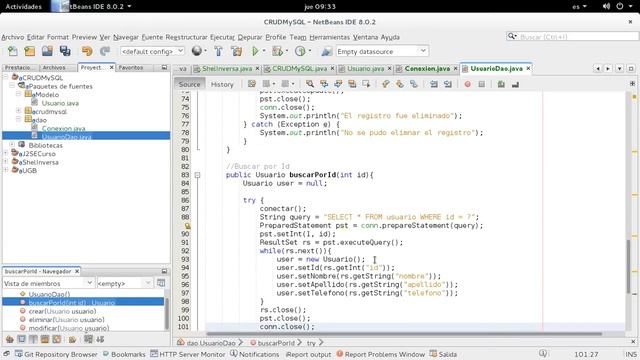Open the Reestructurar menu
The image size is (640, 360).
187,37
